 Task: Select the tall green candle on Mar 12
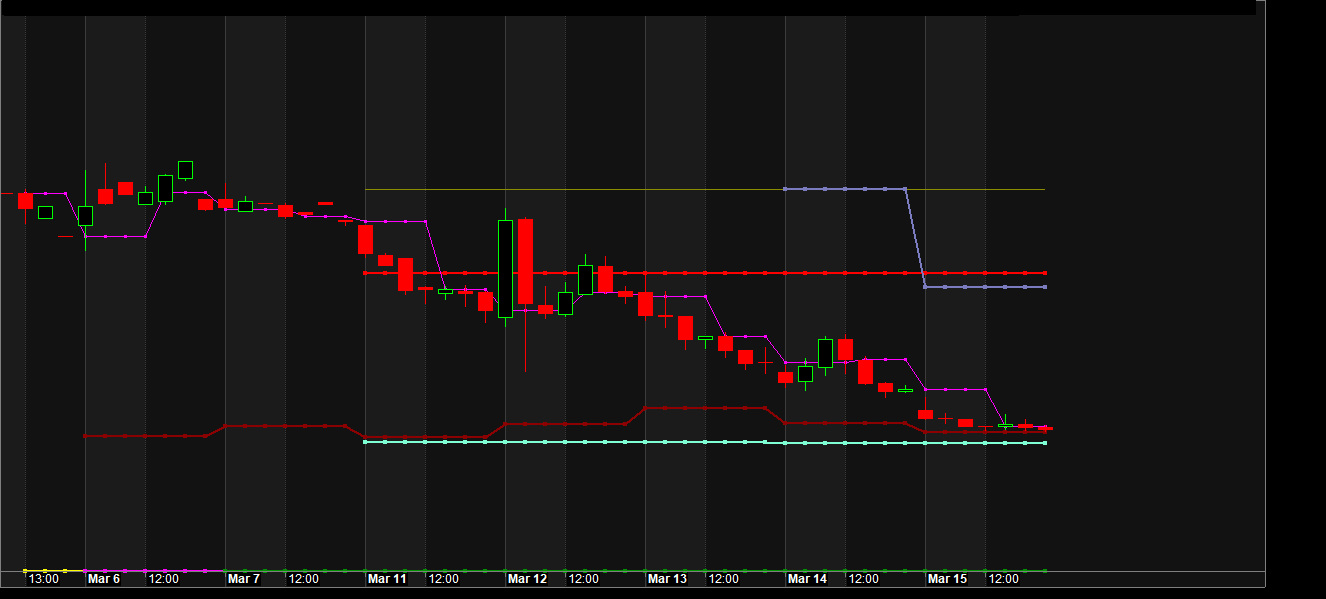click(505, 268)
